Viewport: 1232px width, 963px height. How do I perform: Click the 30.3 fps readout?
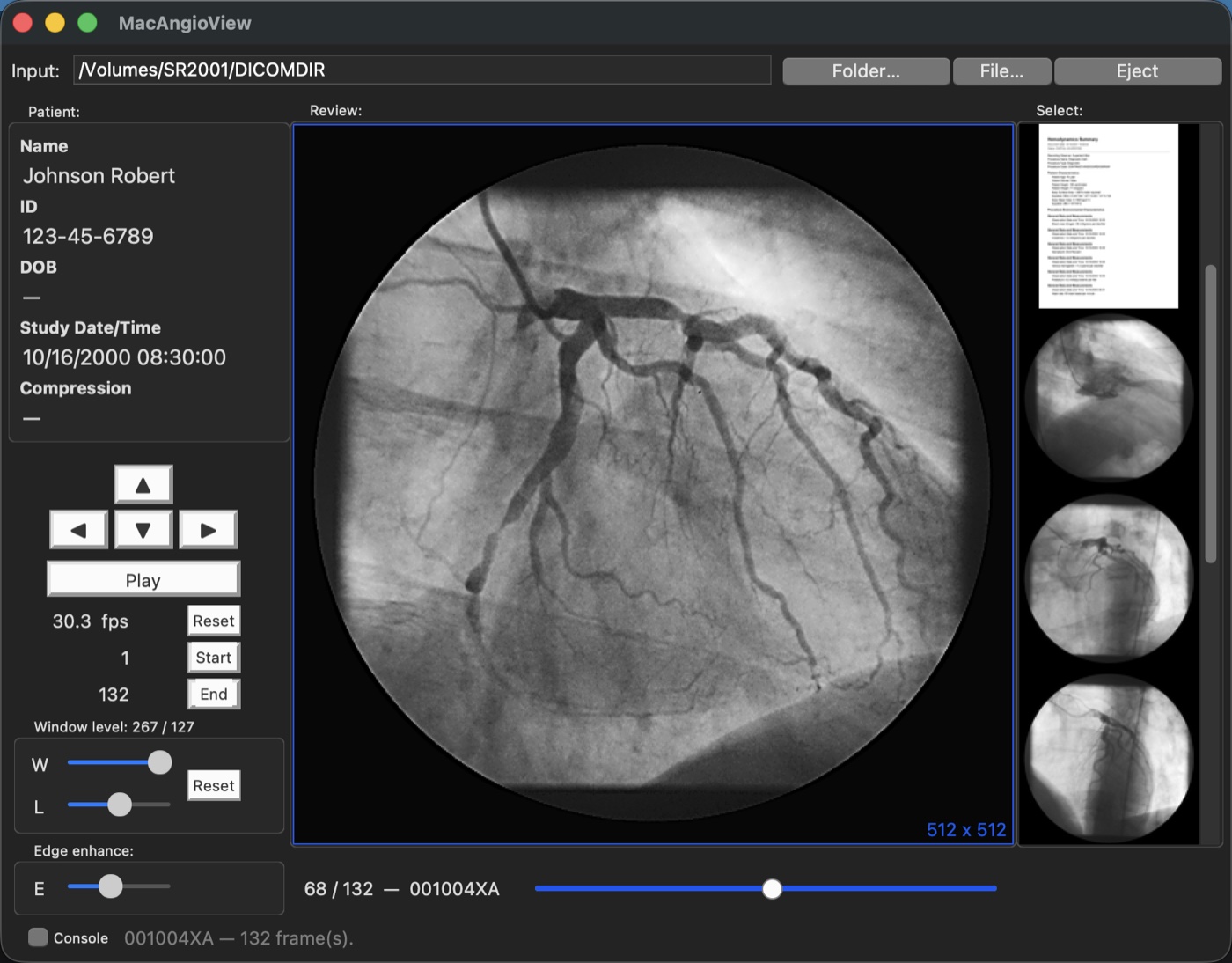click(x=90, y=621)
